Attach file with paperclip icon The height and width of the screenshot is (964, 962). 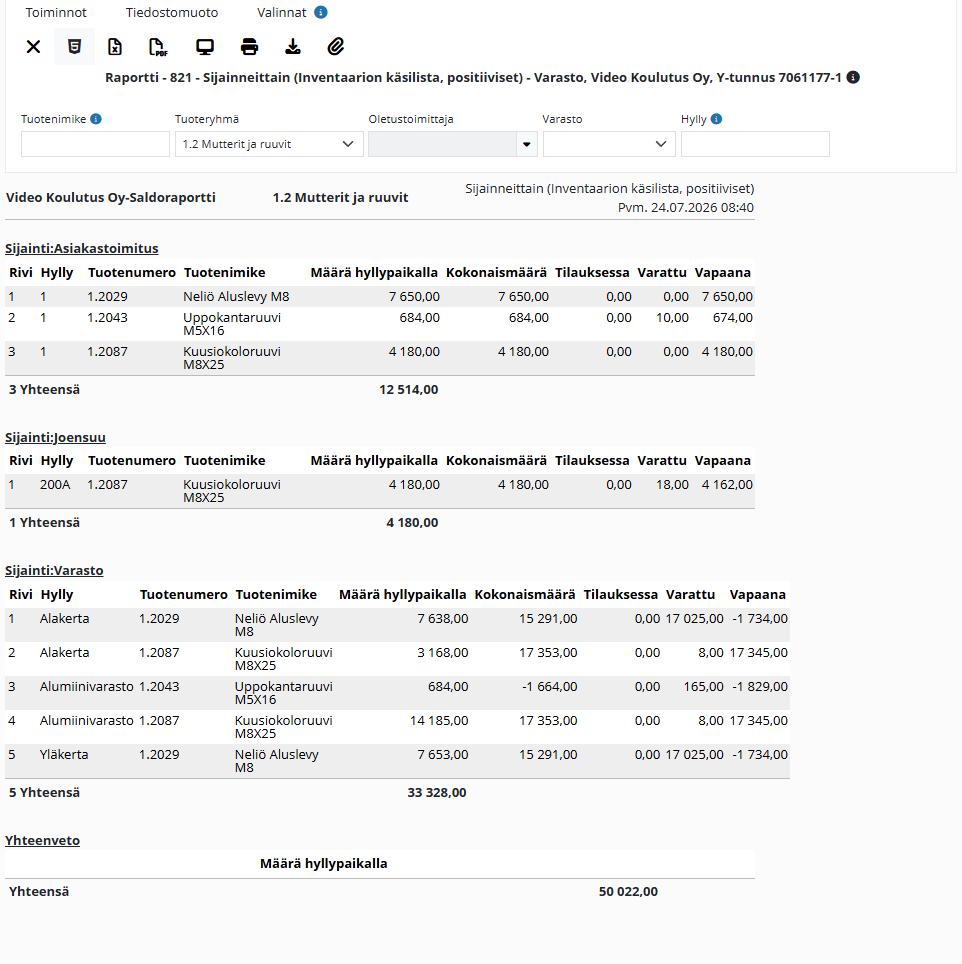(336, 47)
